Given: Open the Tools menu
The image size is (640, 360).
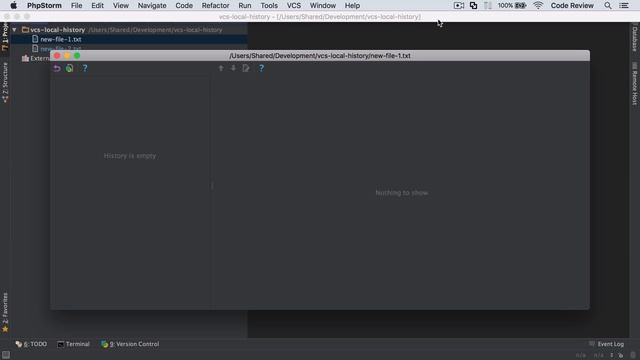Looking at the screenshot, I should tap(269, 6).
